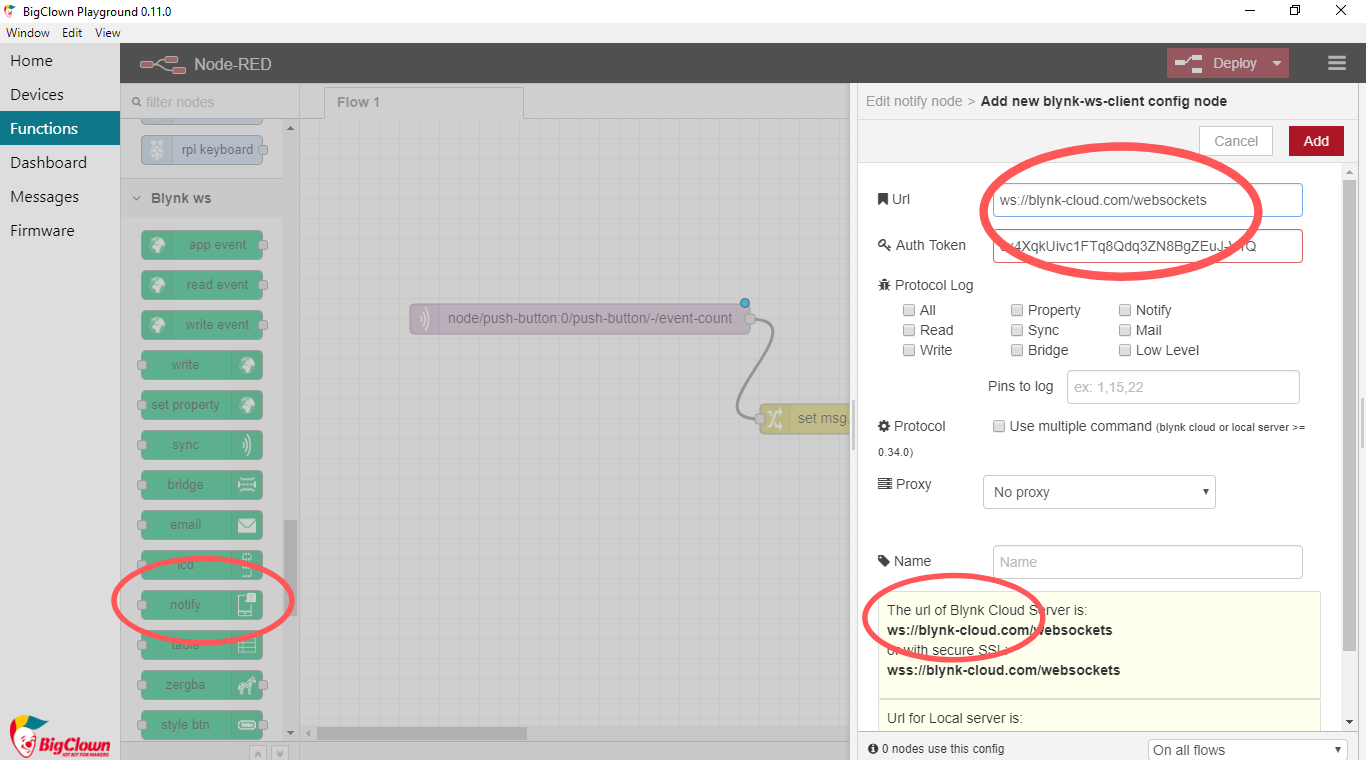
Task: Click Edit notify node breadcrumb
Action: pyautogui.click(x=914, y=101)
